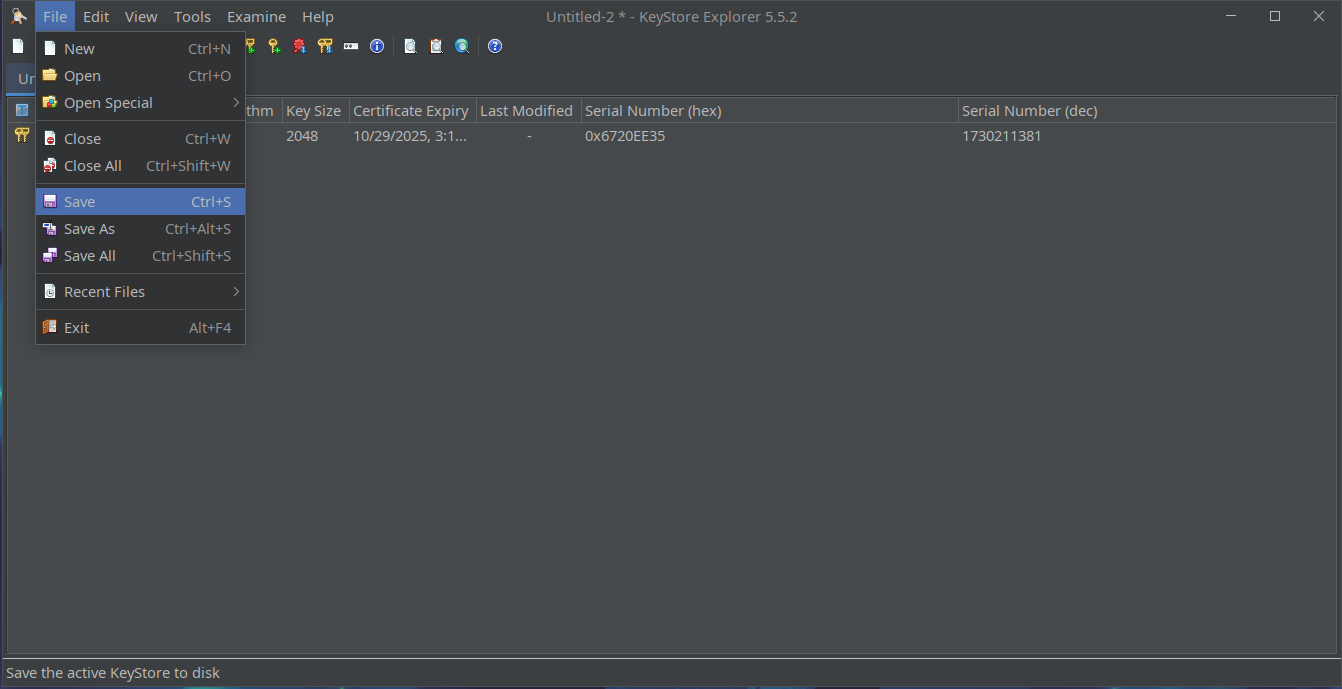Open the Tools menu in menu bar
This screenshot has height=689, width=1342.
(192, 17)
